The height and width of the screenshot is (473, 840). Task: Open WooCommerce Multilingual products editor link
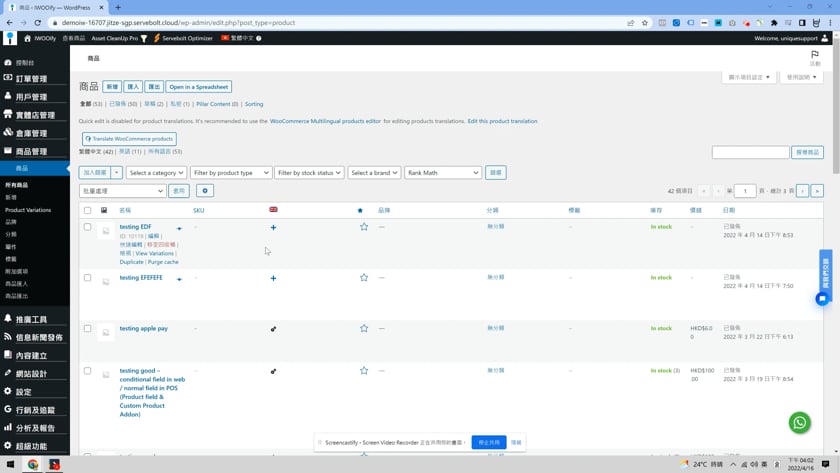[x=325, y=121]
